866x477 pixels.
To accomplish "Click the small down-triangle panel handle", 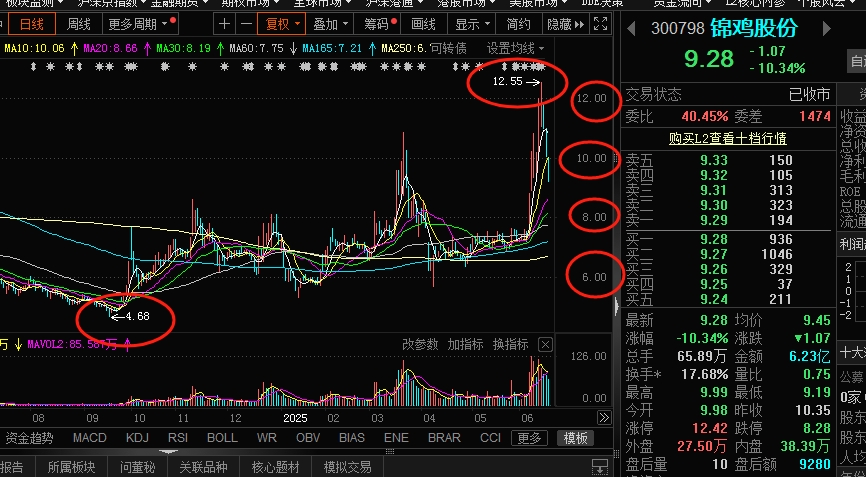I will click(168, 451).
